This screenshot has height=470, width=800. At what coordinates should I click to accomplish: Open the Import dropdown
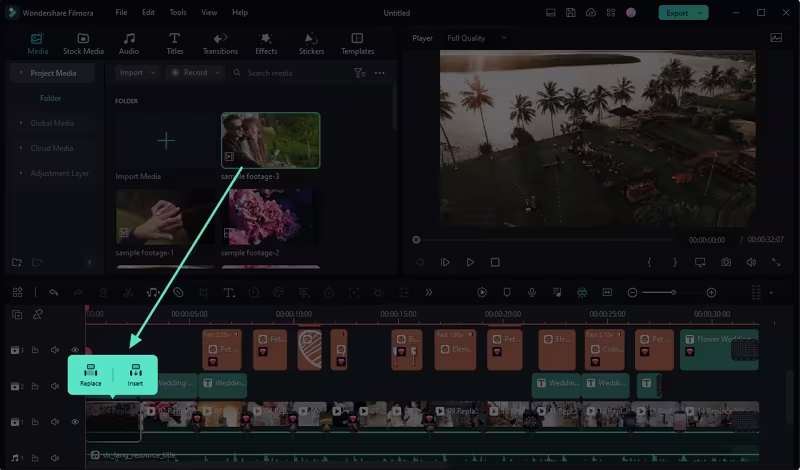[137, 72]
